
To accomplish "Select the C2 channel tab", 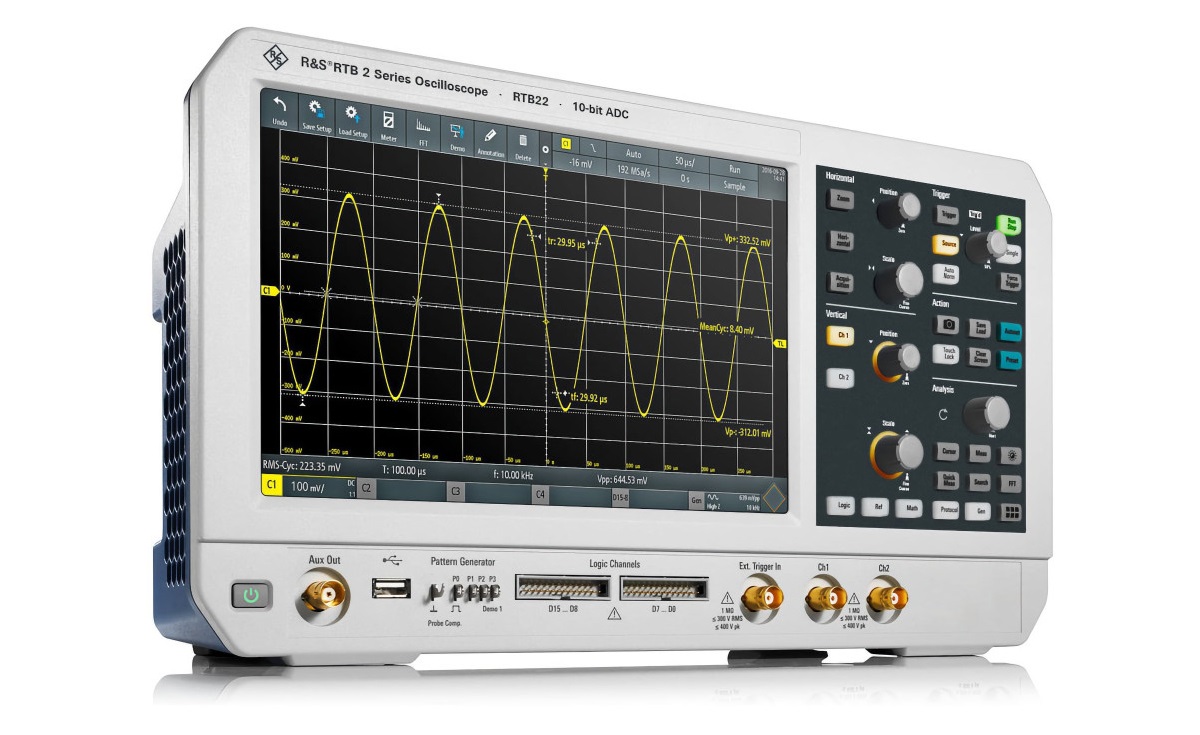I will pos(366,488).
